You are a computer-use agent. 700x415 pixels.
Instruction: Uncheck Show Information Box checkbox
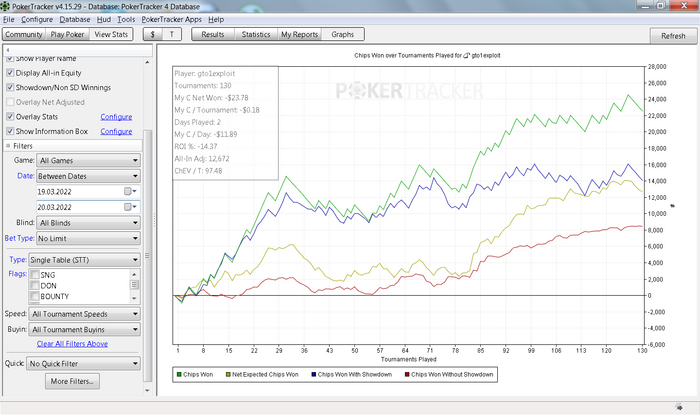pos(10,131)
